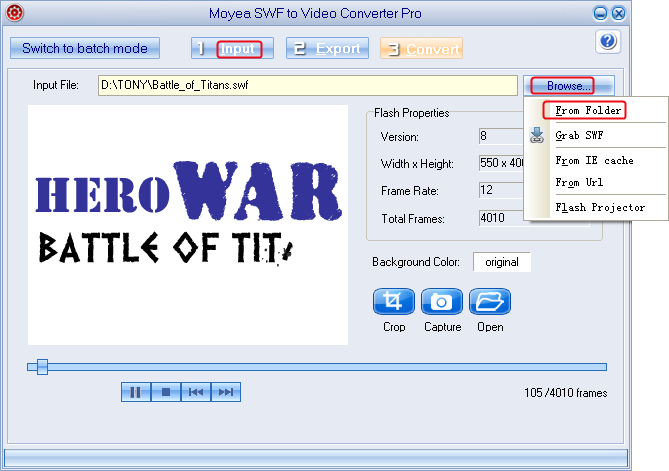669x471 pixels.
Task: Click the 'Capture' label text
Action: (442, 327)
